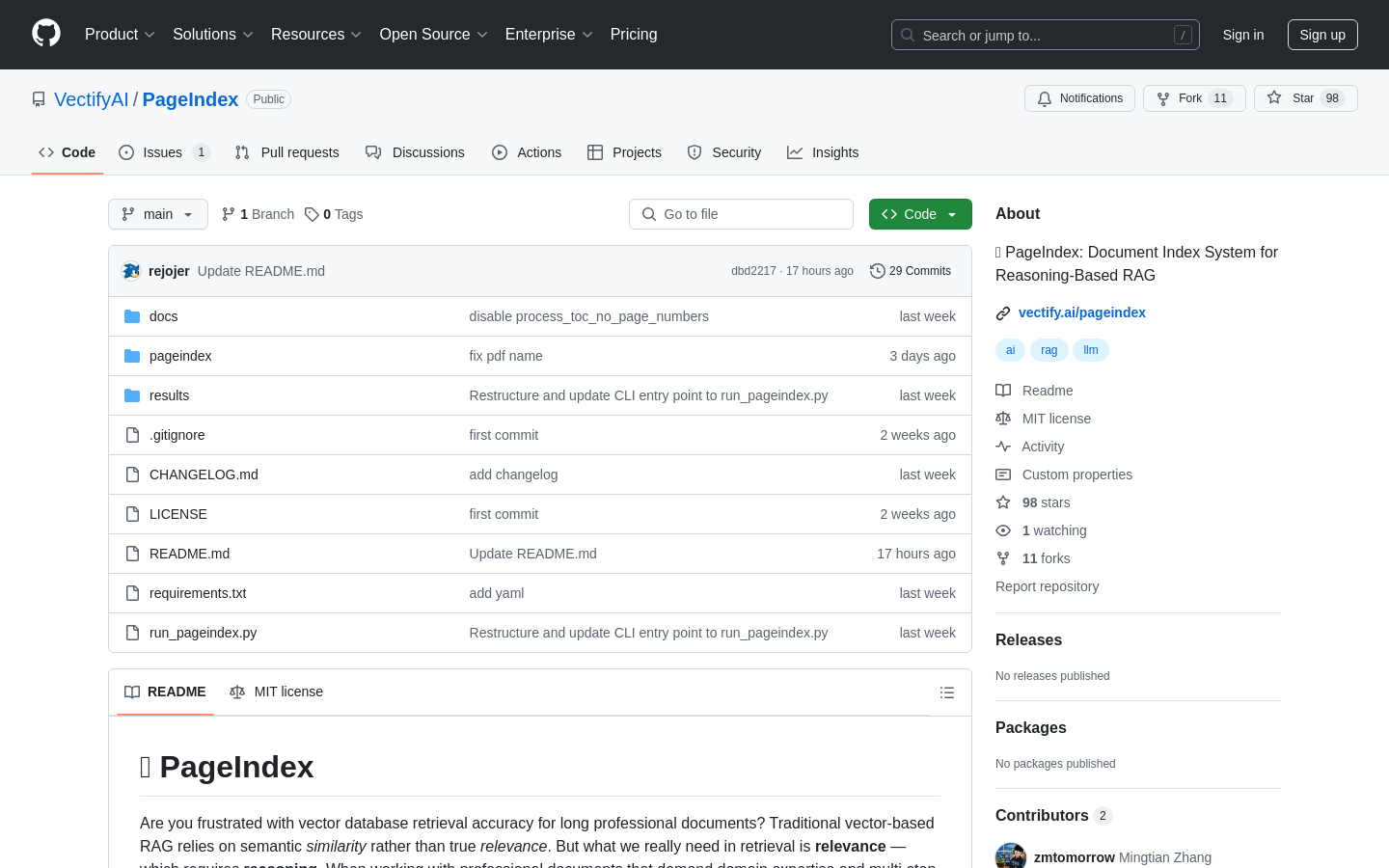Image resolution: width=1389 pixels, height=868 pixels.
Task: Click the ai topic tag
Action: click(1010, 350)
